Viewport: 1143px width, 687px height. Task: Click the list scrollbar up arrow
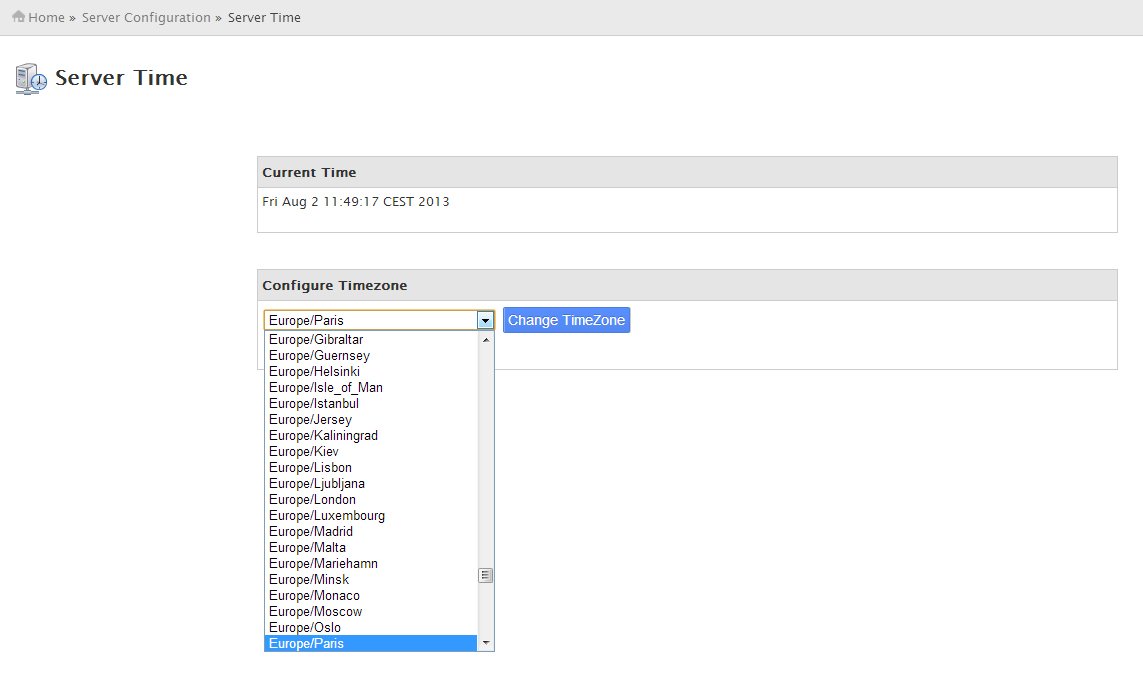pyautogui.click(x=486, y=340)
